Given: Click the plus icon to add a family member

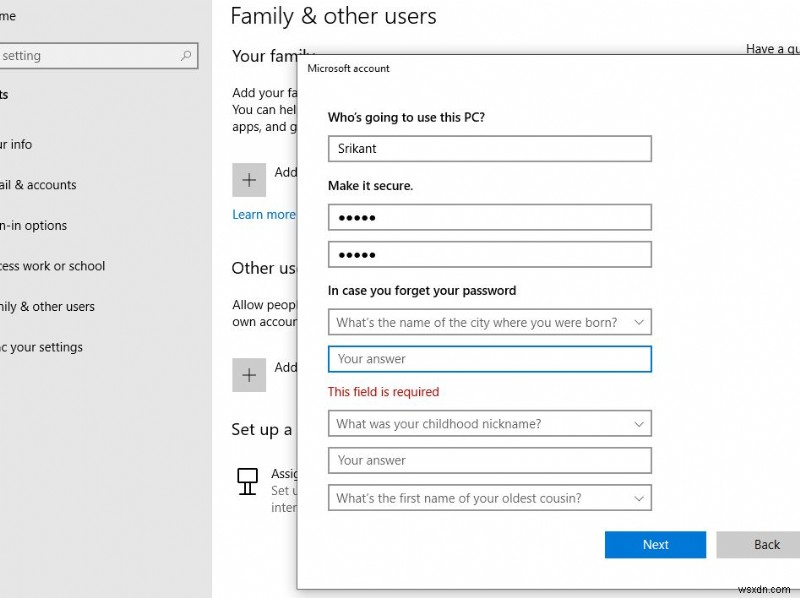Looking at the screenshot, I should [249, 180].
